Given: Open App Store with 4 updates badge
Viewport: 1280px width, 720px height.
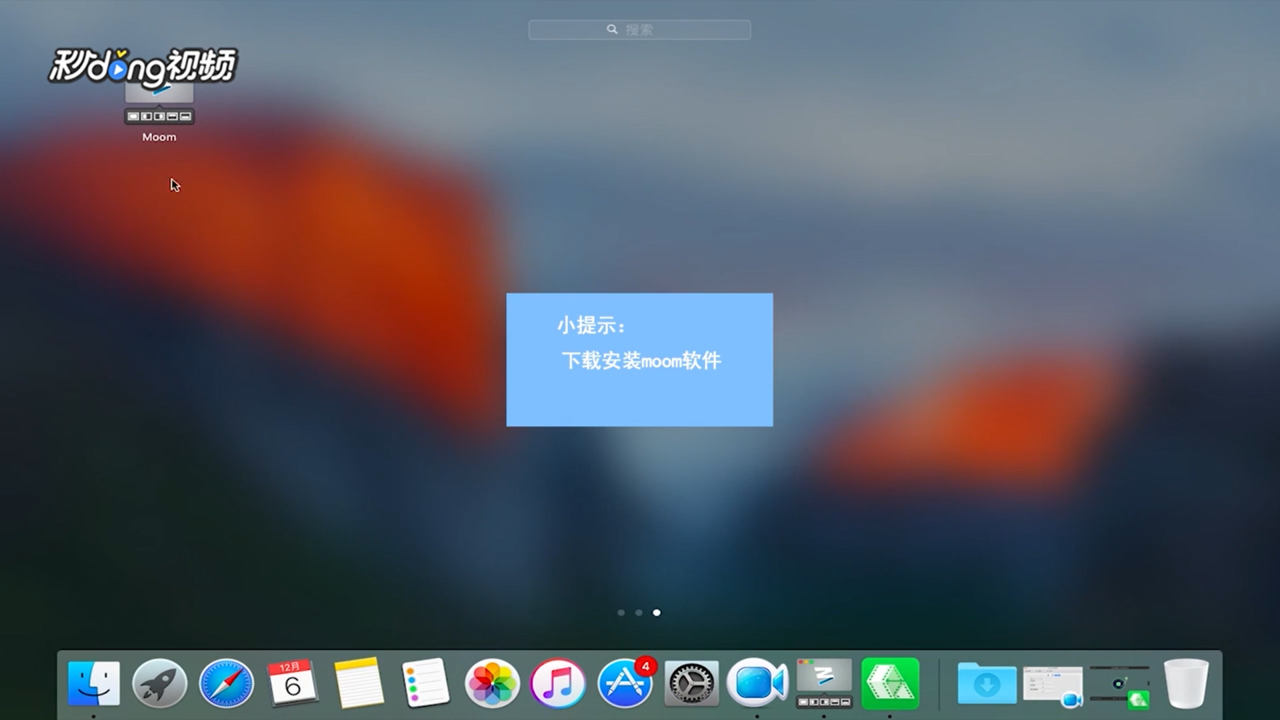Looking at the screenshot, I should pyautogui.click(x=626, y=682).
